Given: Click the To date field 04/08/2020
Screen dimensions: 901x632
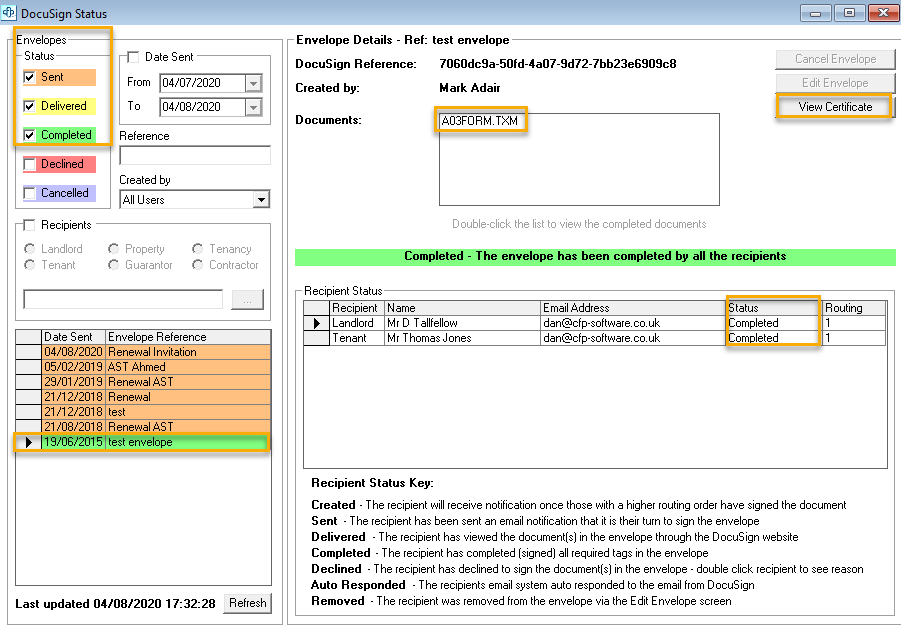Looking at the screenshot, I should [x=202, y=107].
